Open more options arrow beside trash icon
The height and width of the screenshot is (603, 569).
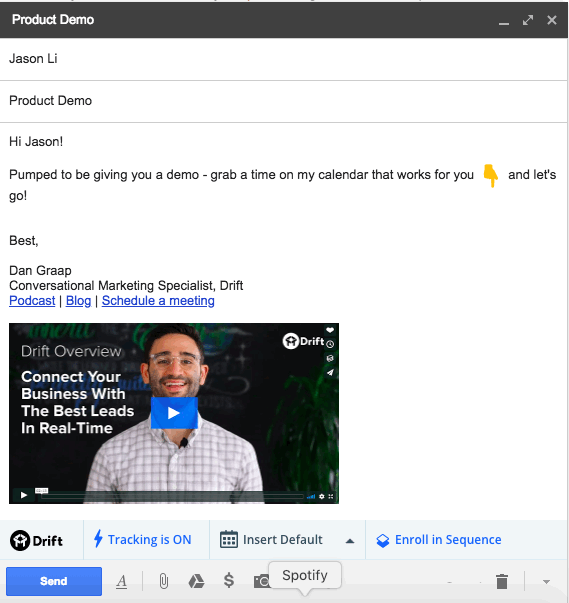pos(546,581)
